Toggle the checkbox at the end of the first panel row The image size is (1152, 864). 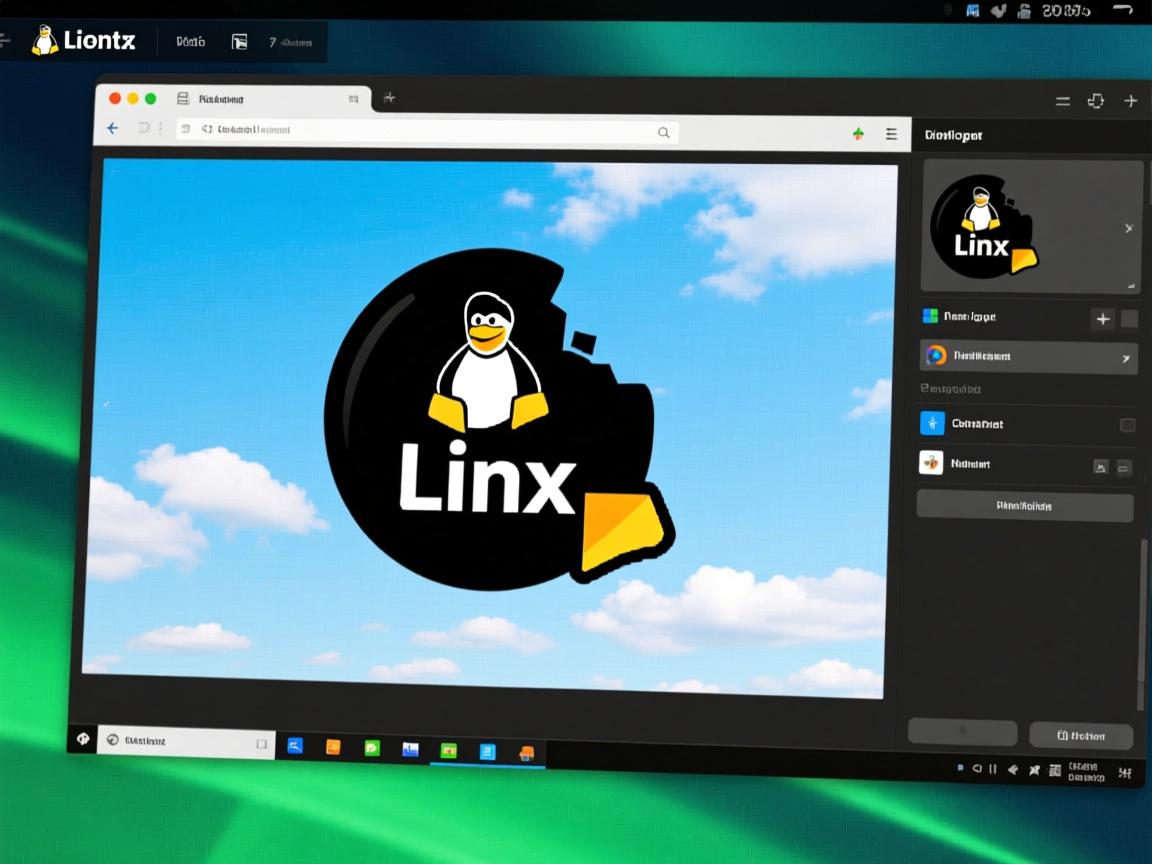[1128, 423]
